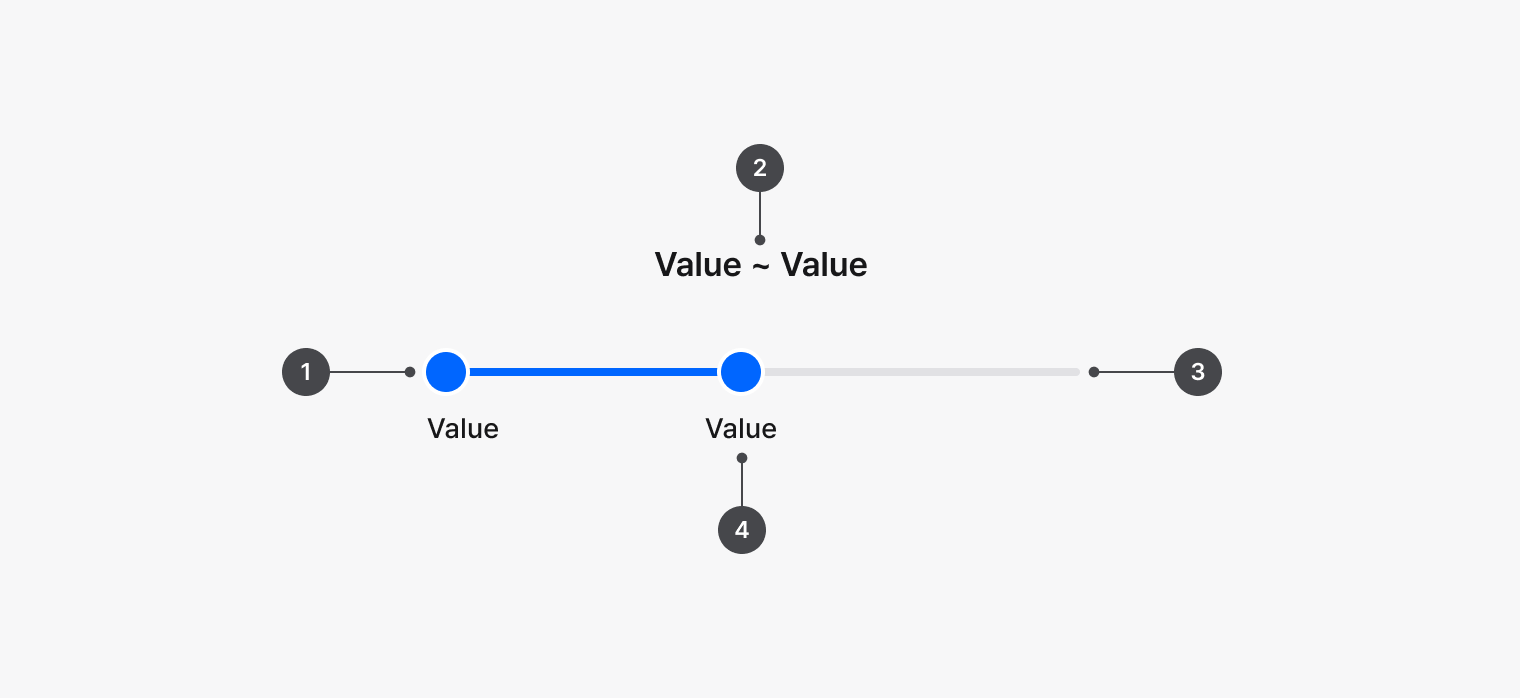
Task: Click annotation badge number 3
Action: click(x=1198, y=372)
